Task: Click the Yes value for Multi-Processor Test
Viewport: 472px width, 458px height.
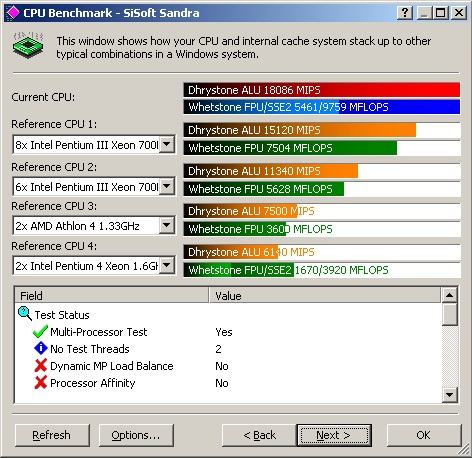Action: 224,332
